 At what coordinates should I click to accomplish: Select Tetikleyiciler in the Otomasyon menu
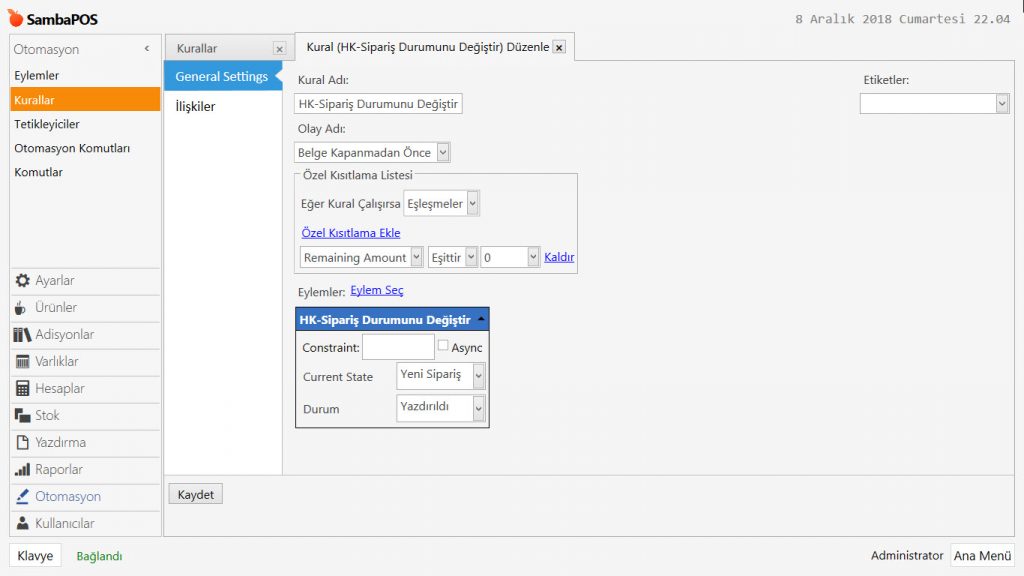point(47,124)
